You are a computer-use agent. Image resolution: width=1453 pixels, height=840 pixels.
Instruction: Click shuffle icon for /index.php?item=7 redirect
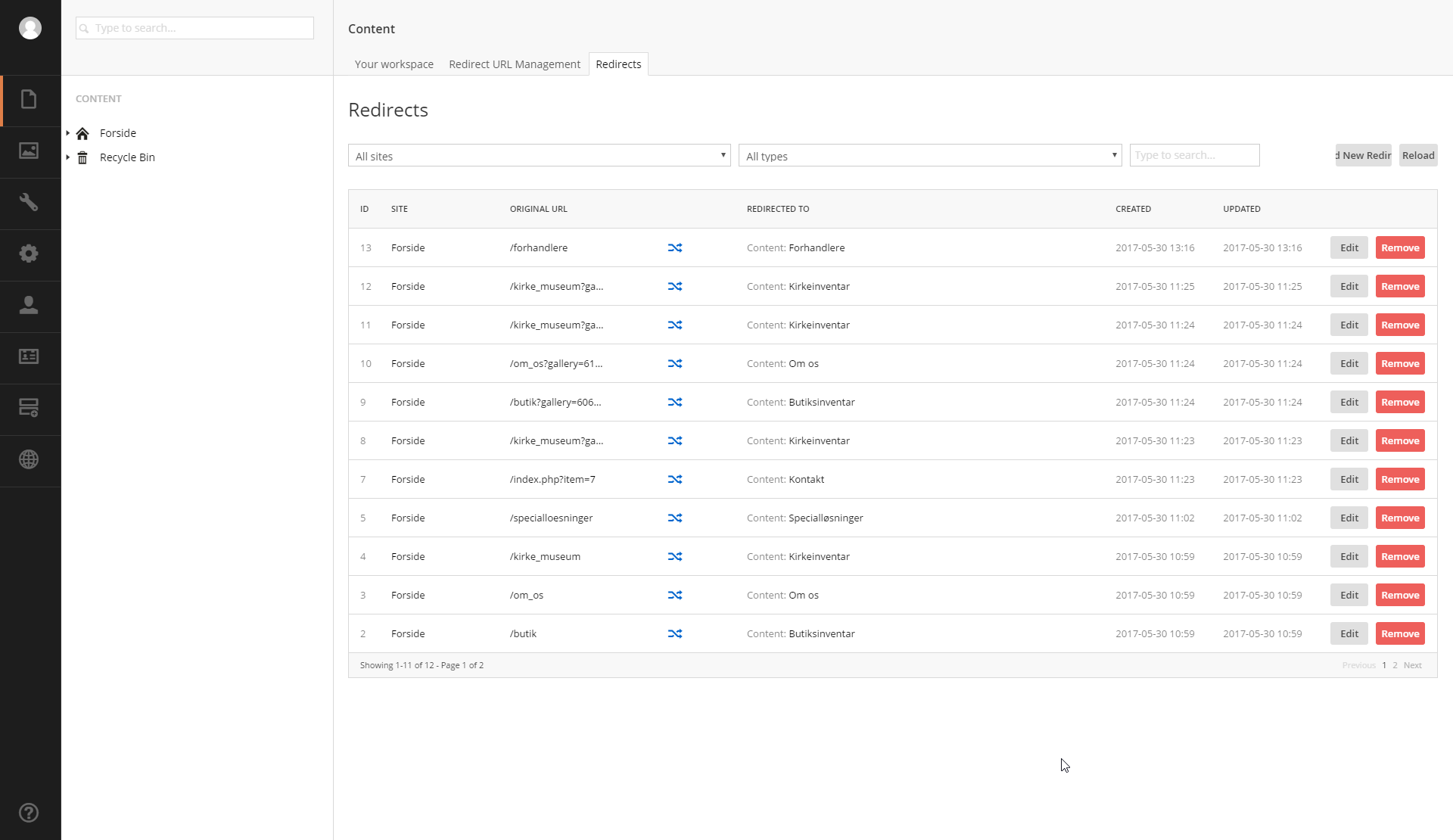click(x=675, y=479)
